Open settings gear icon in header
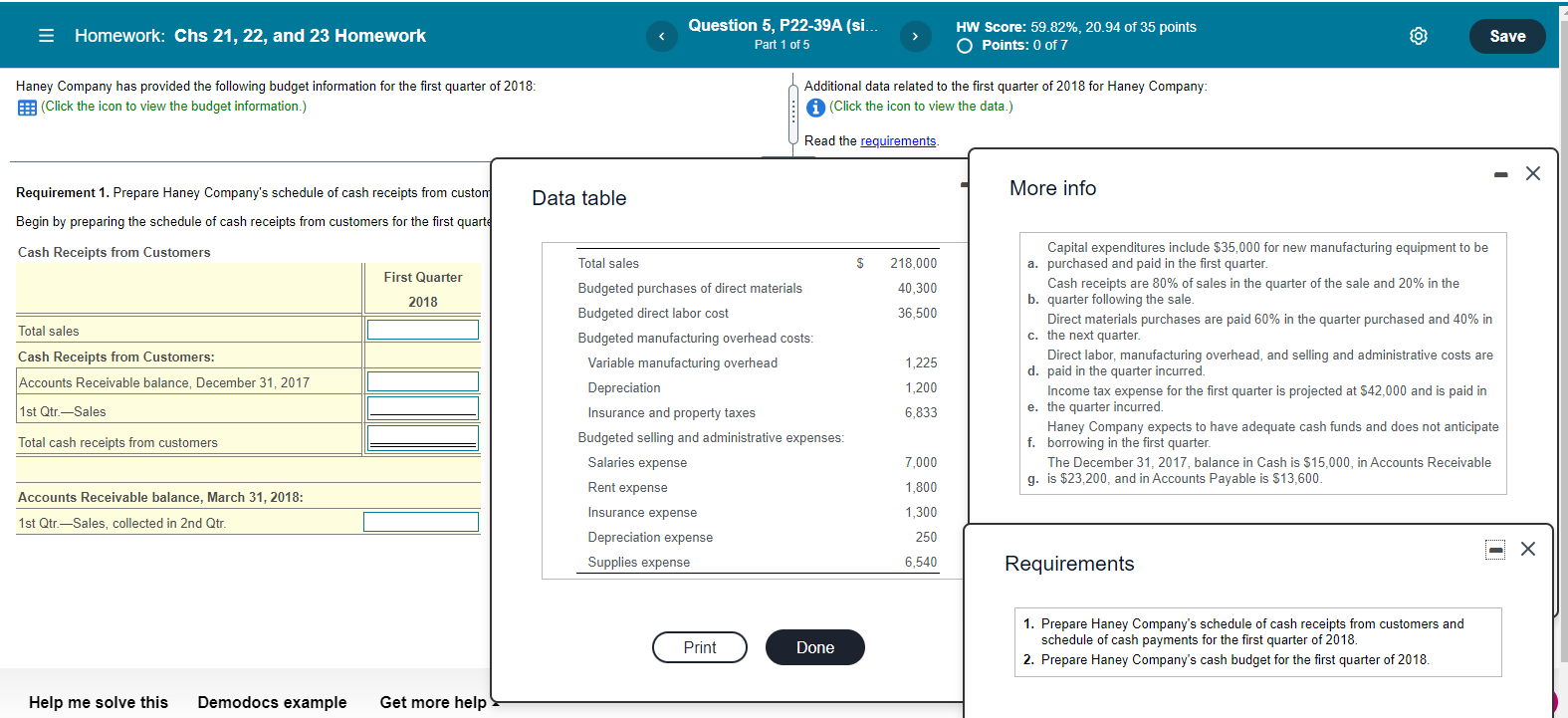The height and width of the screenshot is (718, 1568). [1419, 36]
